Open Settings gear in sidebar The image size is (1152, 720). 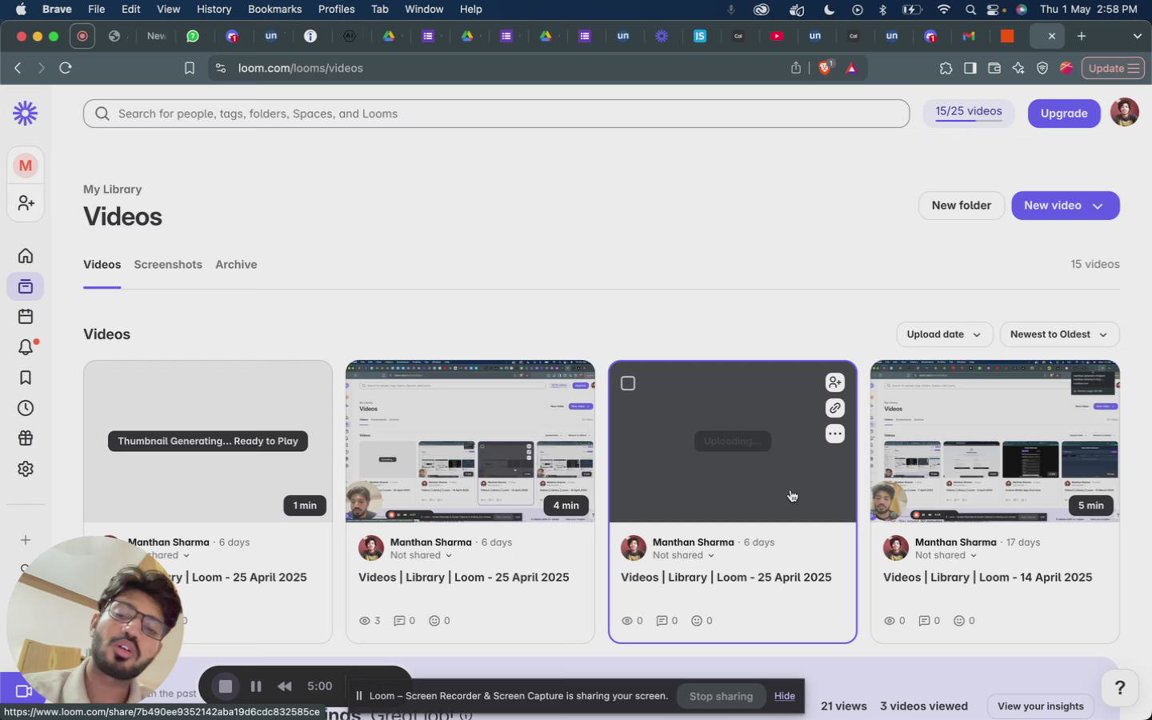coord(25,469)
